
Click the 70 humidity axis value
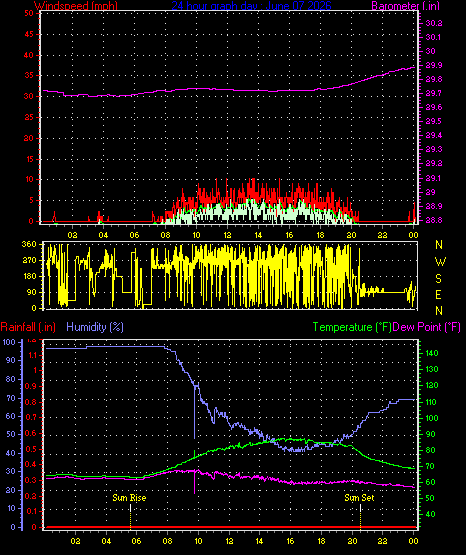pyautogui.click(x=11, y=398)
